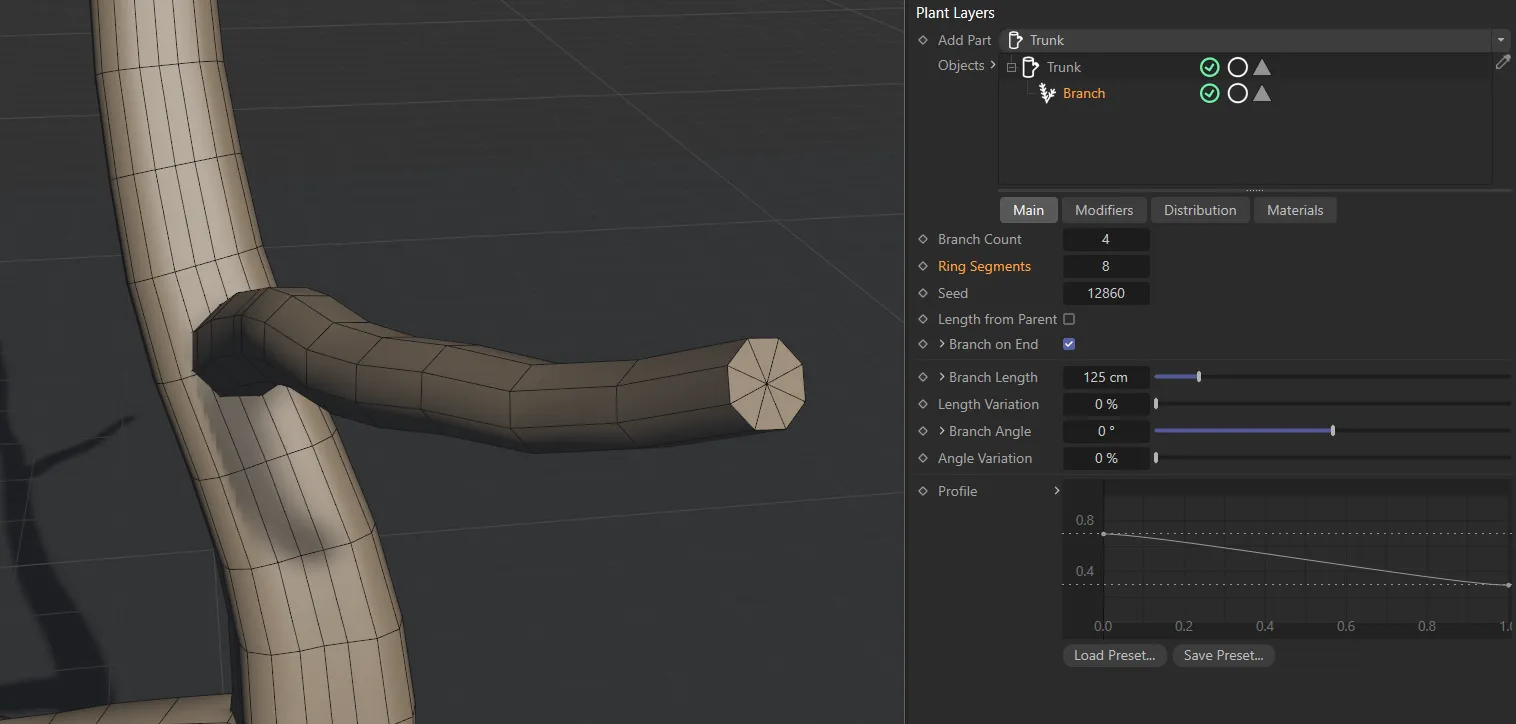Expand the Branch Angle parameter arrow
Image resolution: width=1516 pixels, height=724 pixels.
pos(941,431)
